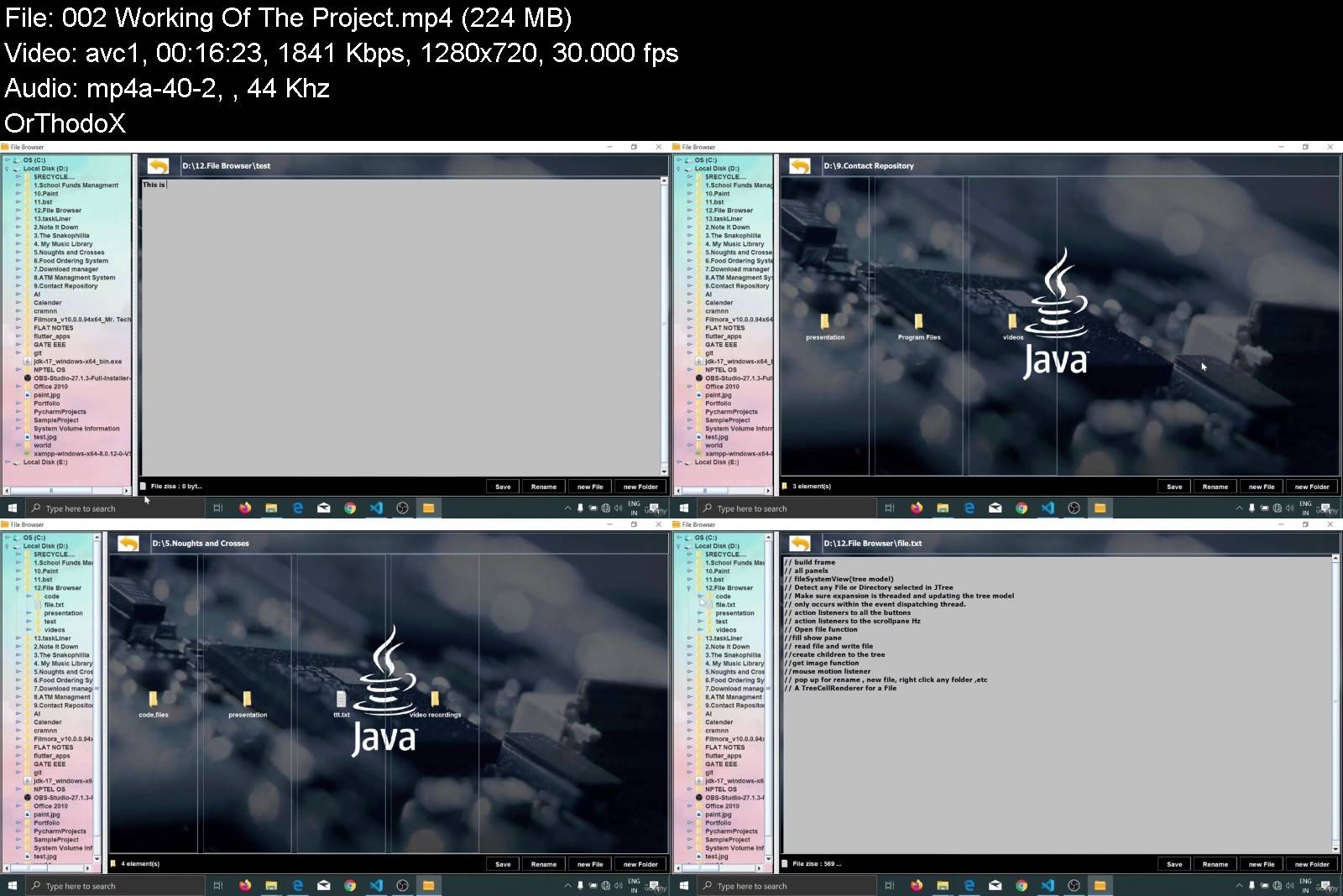Image resolution: width=1343 pixels, height=896 pixels.
Task: Expand 12.File Browser in the test window tree
Action: (18, 211)
